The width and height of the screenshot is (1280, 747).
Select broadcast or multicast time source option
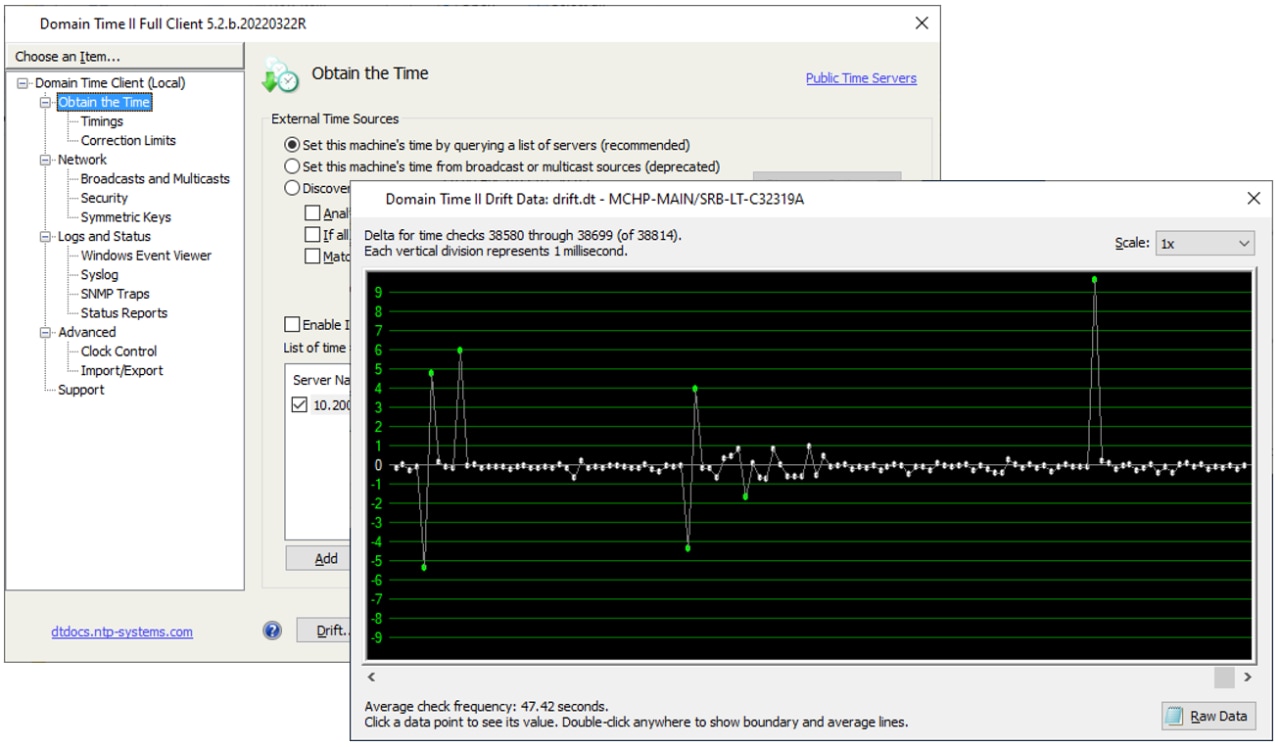292,166
